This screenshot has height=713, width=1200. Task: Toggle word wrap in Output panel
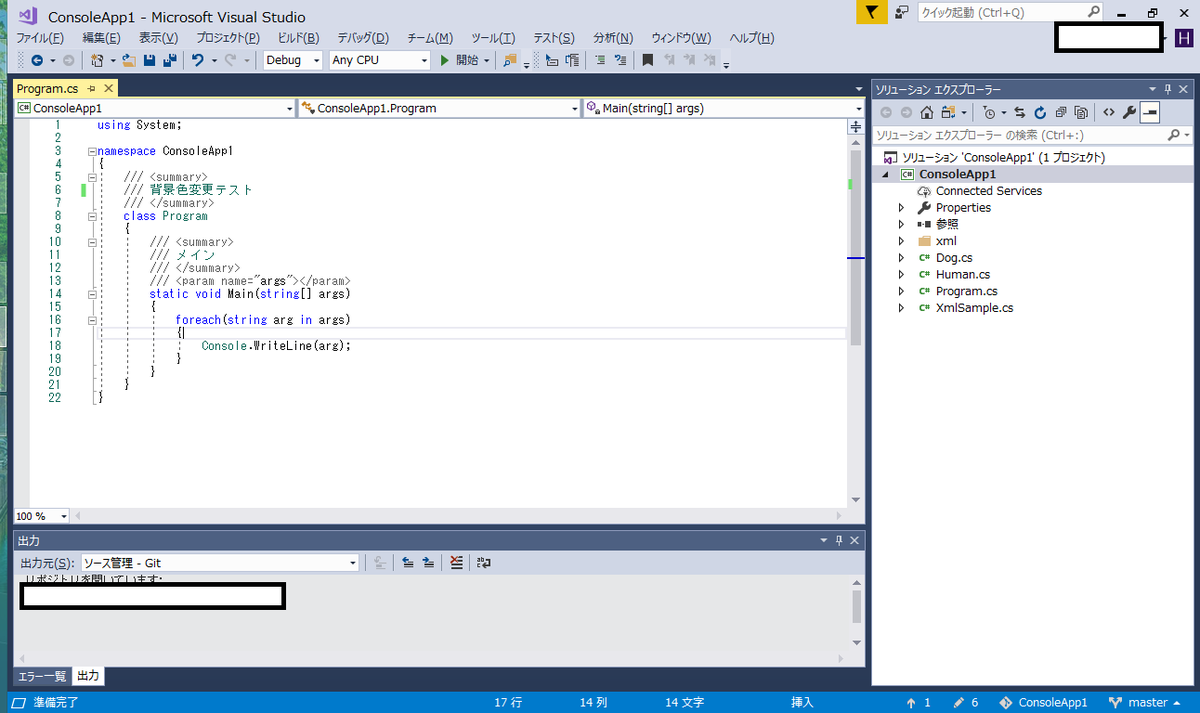484,563
